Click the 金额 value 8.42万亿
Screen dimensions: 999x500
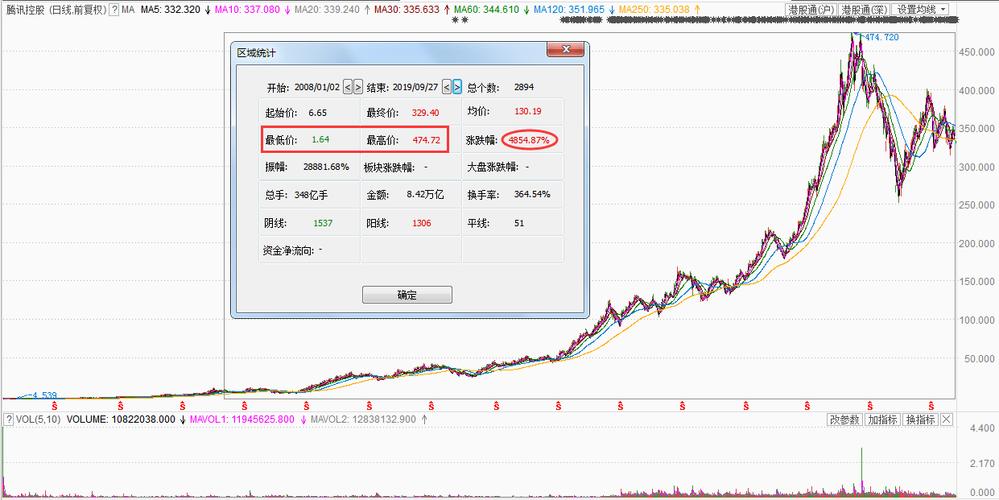click(x=425, y=194)
